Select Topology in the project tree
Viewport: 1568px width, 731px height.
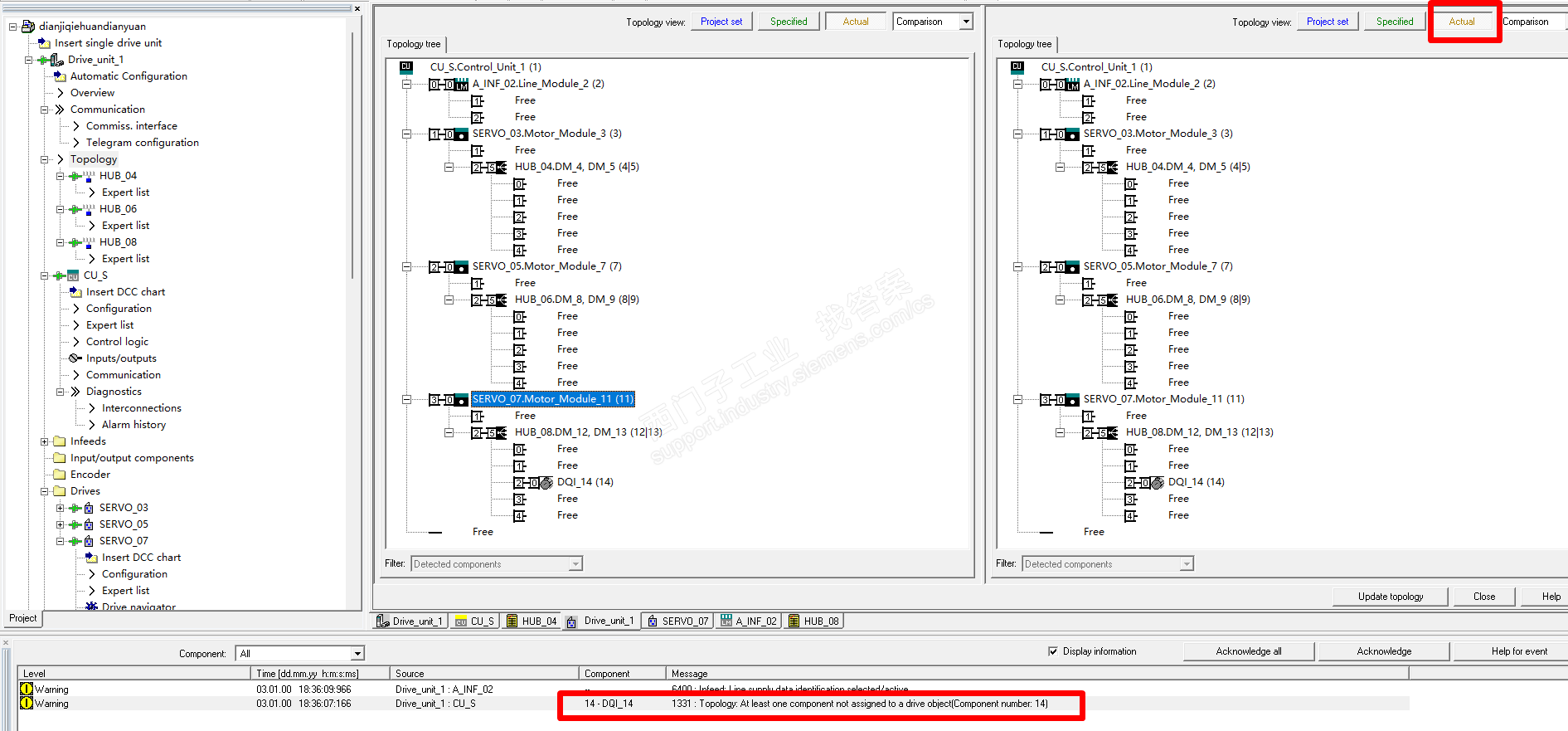pyautogui.click(x=94, y=159)
